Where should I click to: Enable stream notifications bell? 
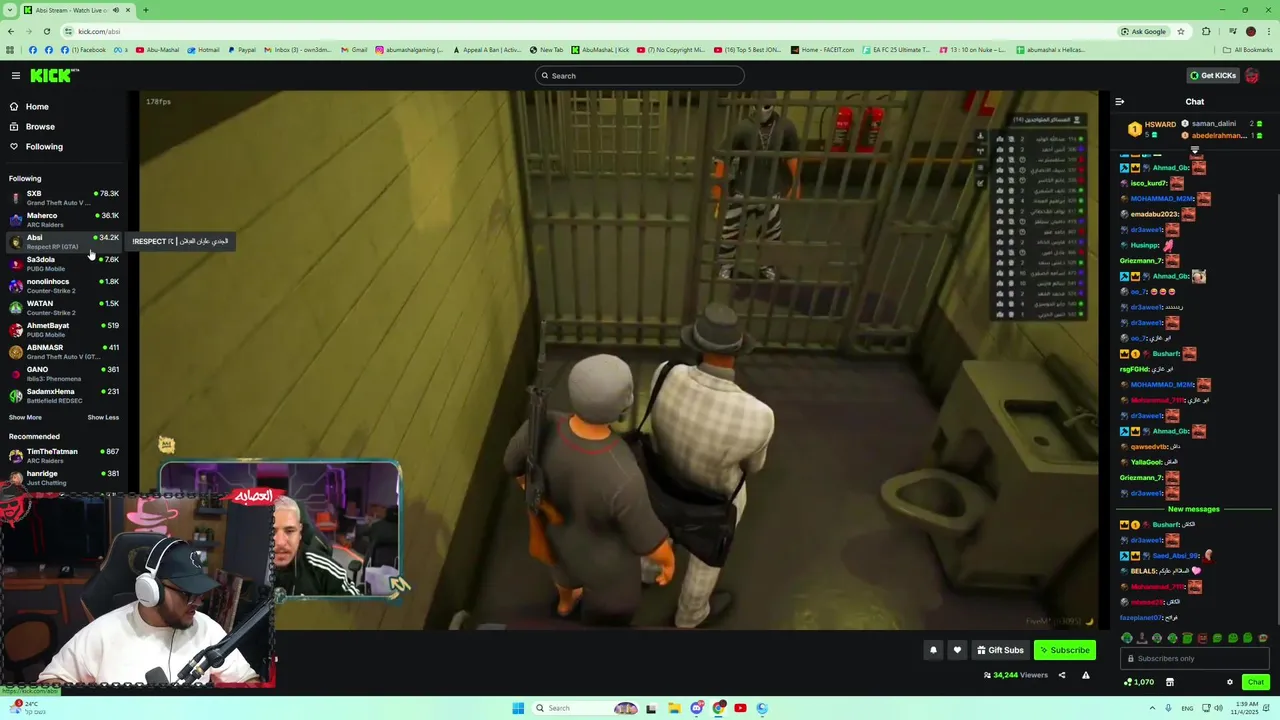point(933,650)
